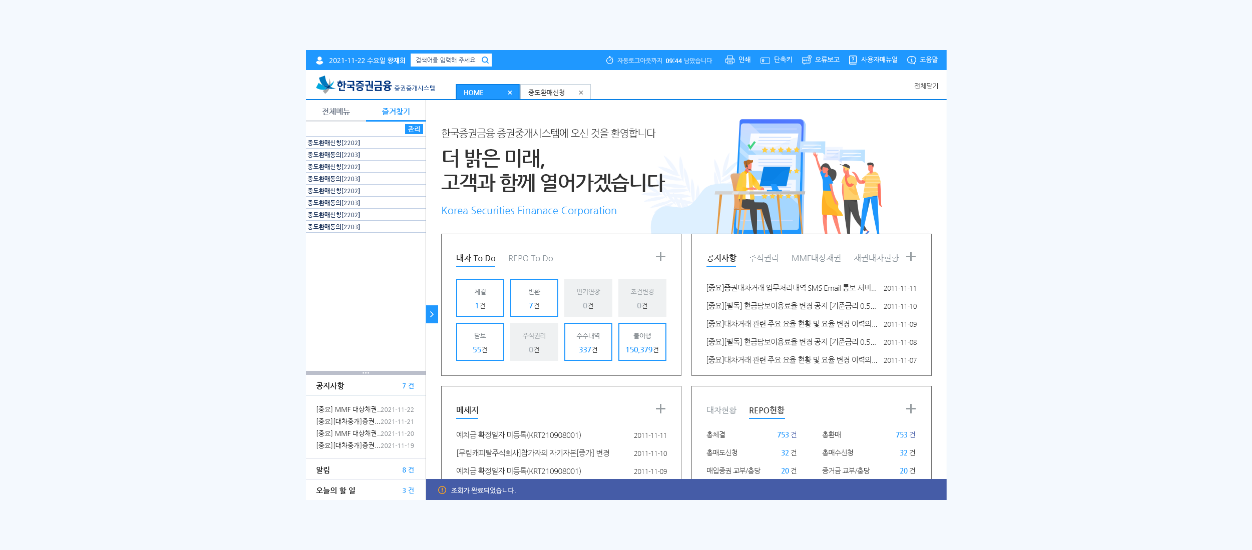The height and width of the screenshot is (550, 1252).
Task: Click the 7 건 count beside sidebar 공시사항
Action: [x=408, y=385]
